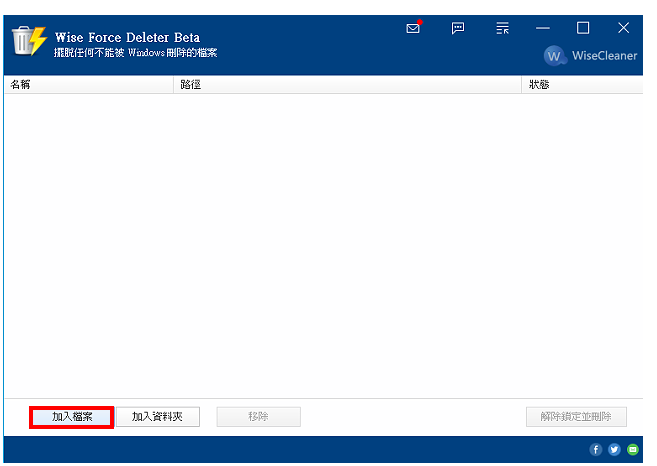The height and width of the screenshot is (466, 657).
Task: Visit the Twitter page icon
Action: point(614,450)
